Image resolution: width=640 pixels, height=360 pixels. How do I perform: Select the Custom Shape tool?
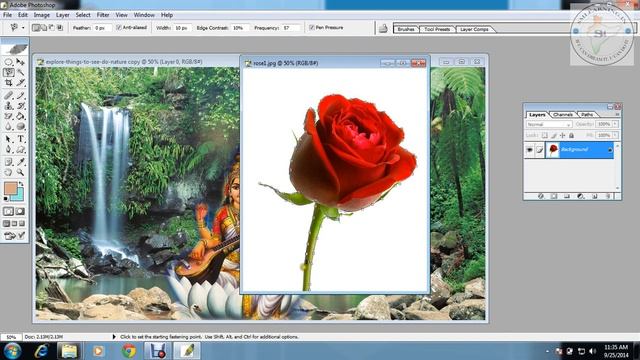[x=20, y=149]
